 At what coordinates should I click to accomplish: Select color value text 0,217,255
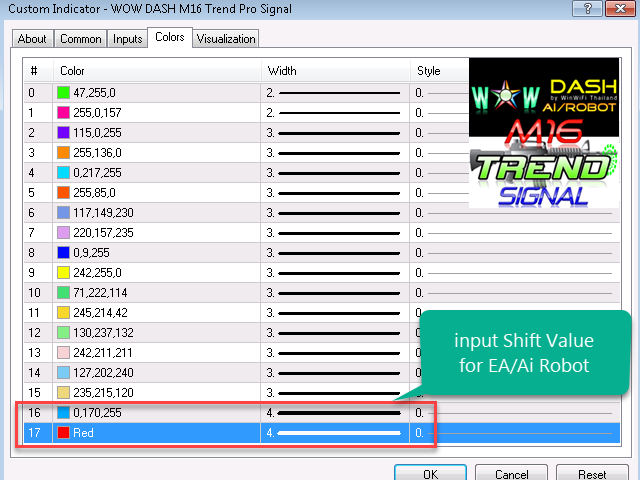pyautogui.click(x=98, y=173)
